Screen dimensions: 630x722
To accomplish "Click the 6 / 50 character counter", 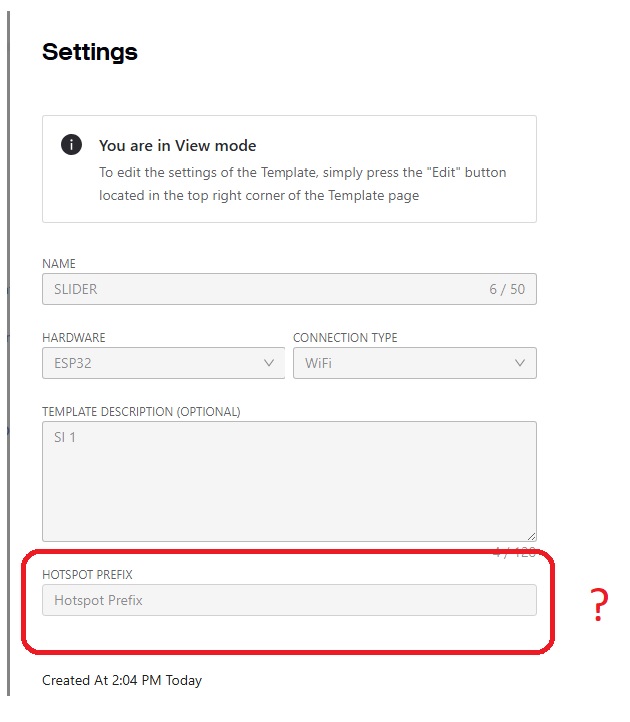I will (507, 289).
